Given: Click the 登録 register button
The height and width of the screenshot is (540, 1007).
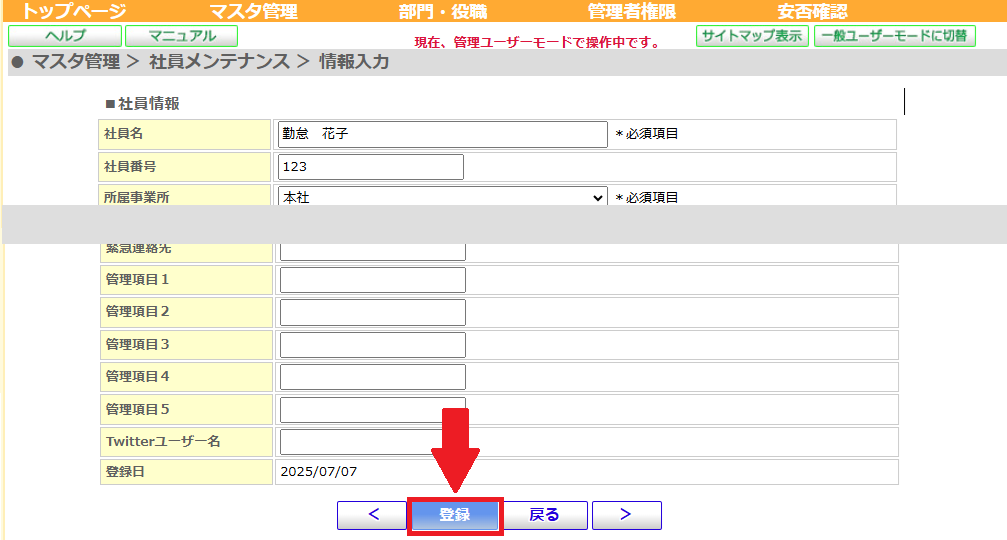Looking at the screenshot, I should 455,515.
